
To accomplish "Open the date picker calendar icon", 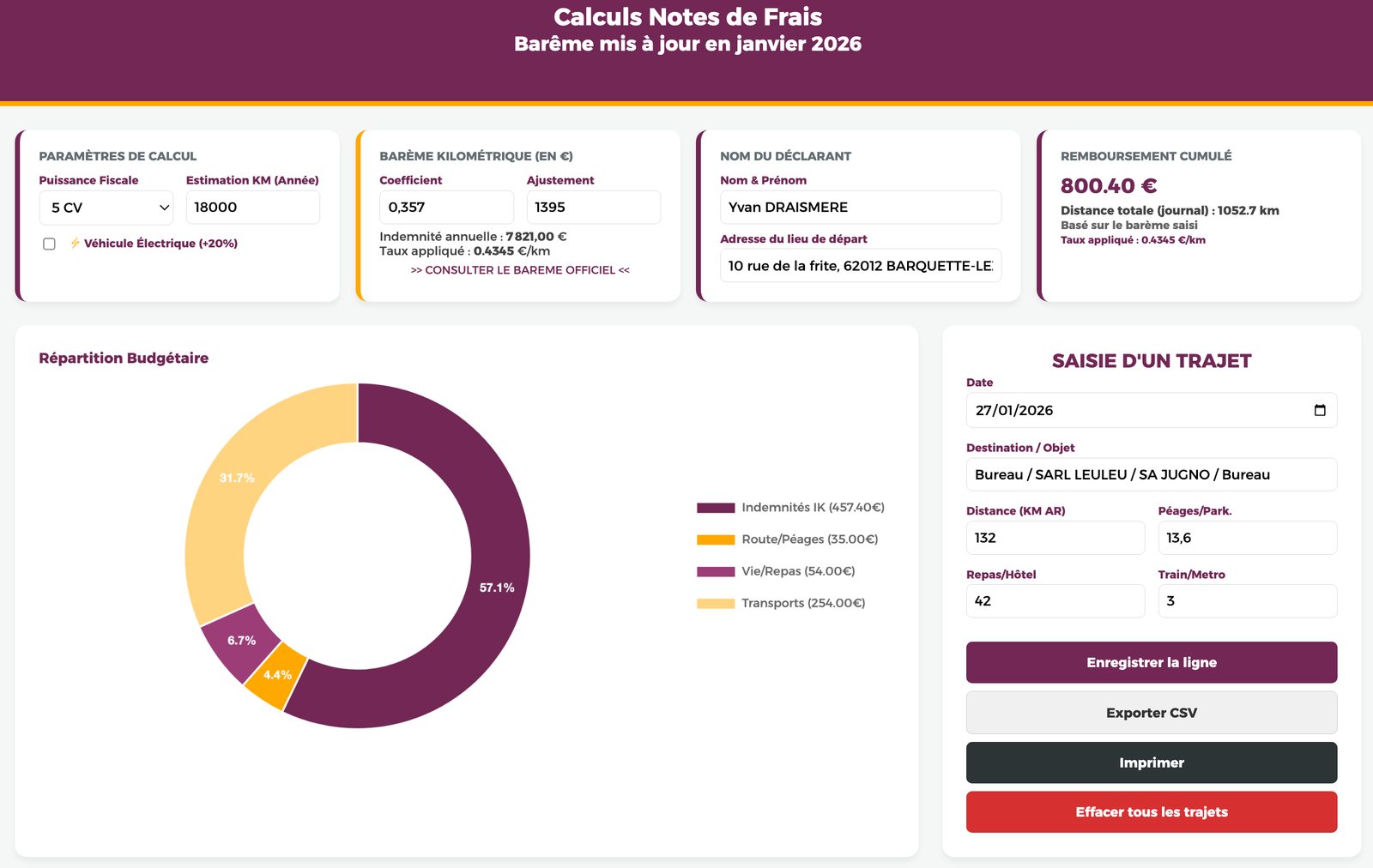I will pyautogui.click(x=1320, y=410).
